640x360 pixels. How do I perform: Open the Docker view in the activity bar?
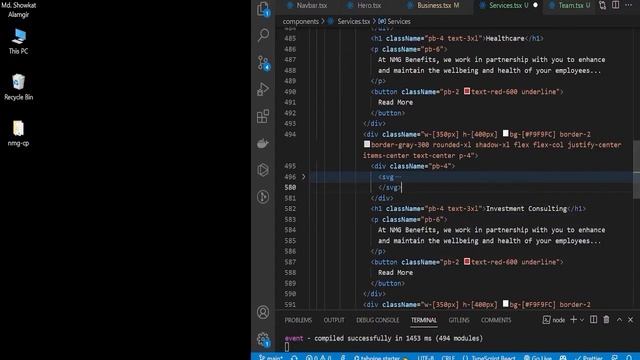coord(263,143)
